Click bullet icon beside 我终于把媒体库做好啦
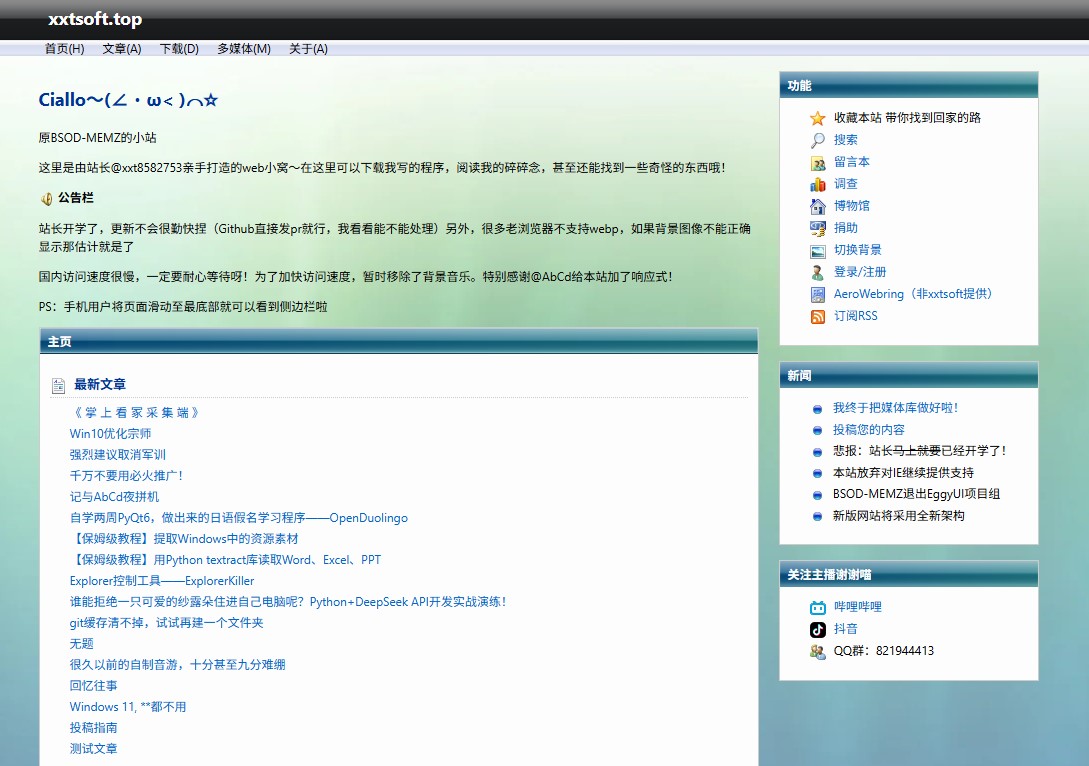Viewport: 1089px width, 766px height. tap(817, 409)
